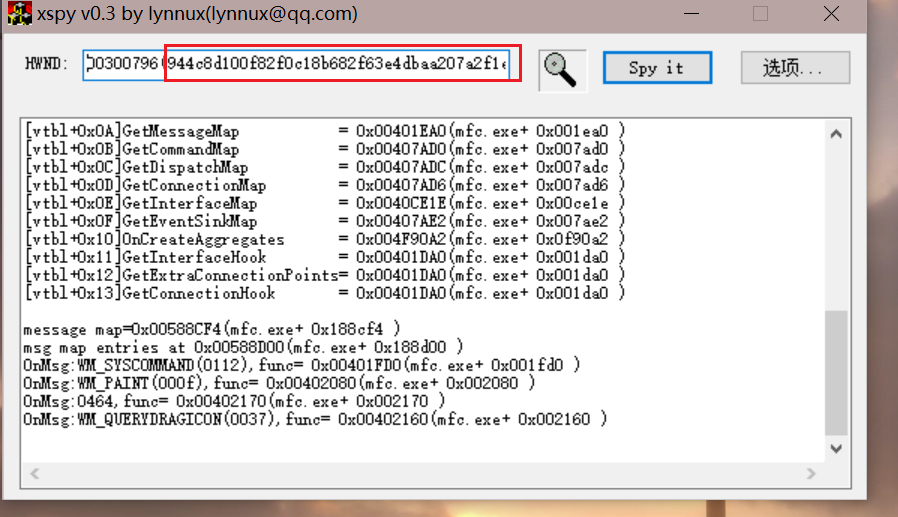Click the msg map entries line
The image size is (898, 517).
(x=243, y=348)
